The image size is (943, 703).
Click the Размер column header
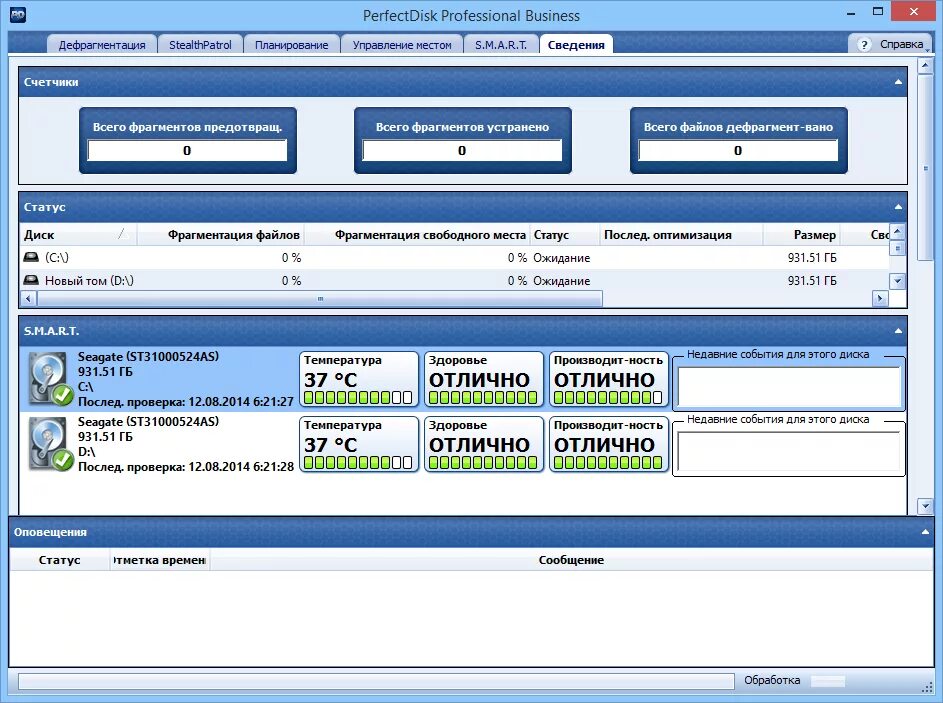801,235
